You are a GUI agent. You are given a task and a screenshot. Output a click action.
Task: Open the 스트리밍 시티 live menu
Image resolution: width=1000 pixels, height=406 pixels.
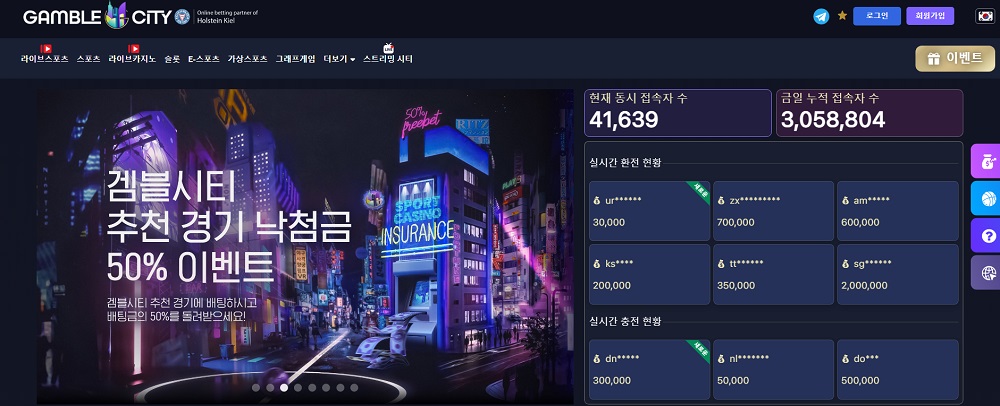point(388,59)
